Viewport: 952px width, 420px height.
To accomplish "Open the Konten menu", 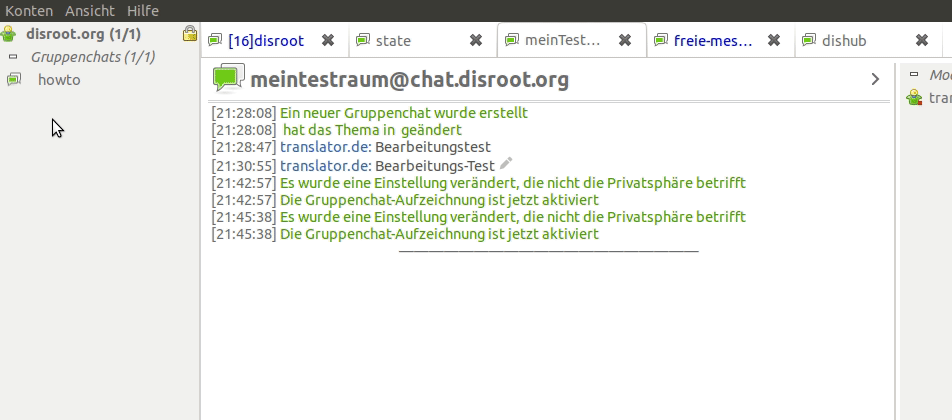I will pyautogui.click(x=29, y=10).
